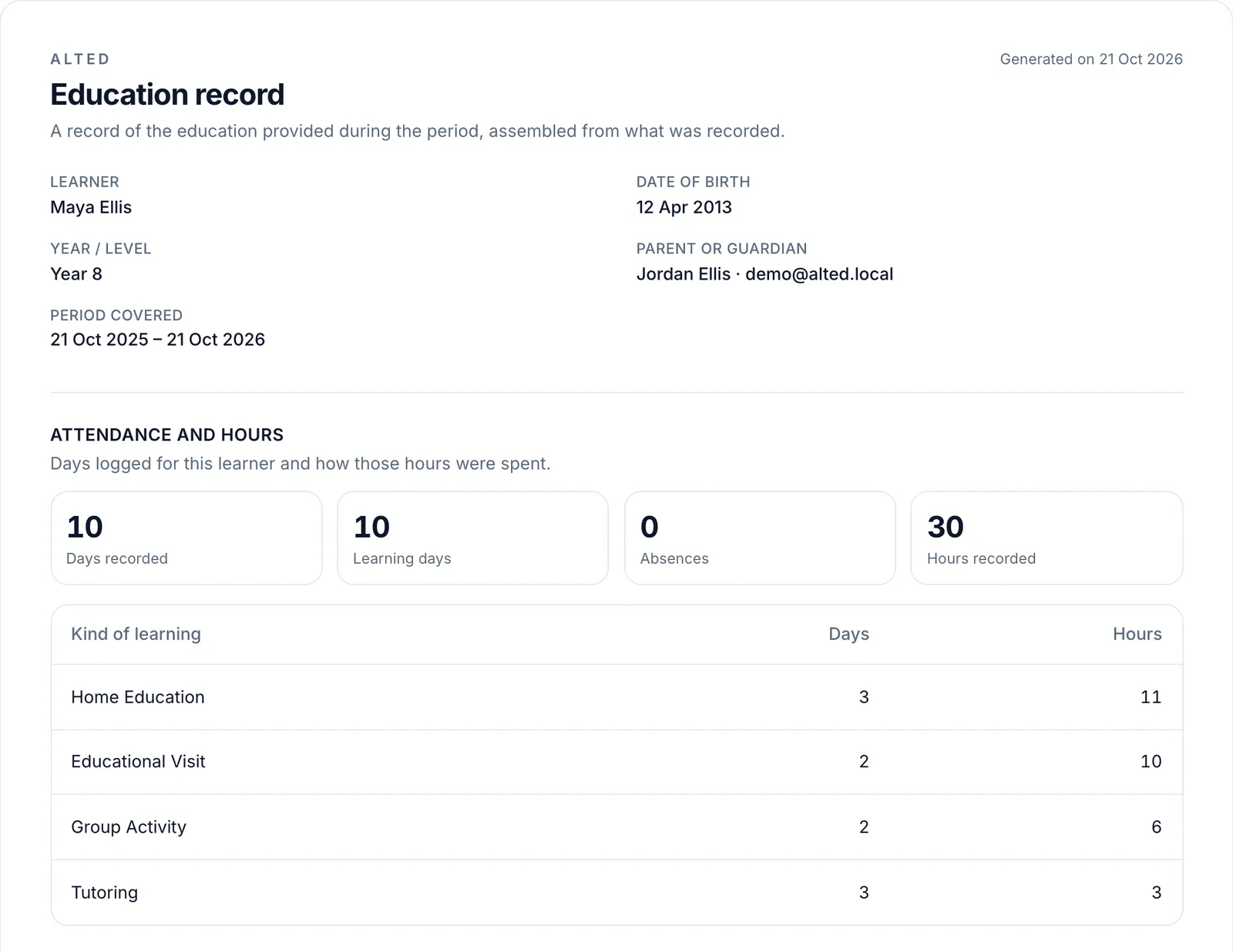Viewport: 1233px width, 952px height.
Task: Click date of birth 12 Apr 2013
Action: point(684,207)
